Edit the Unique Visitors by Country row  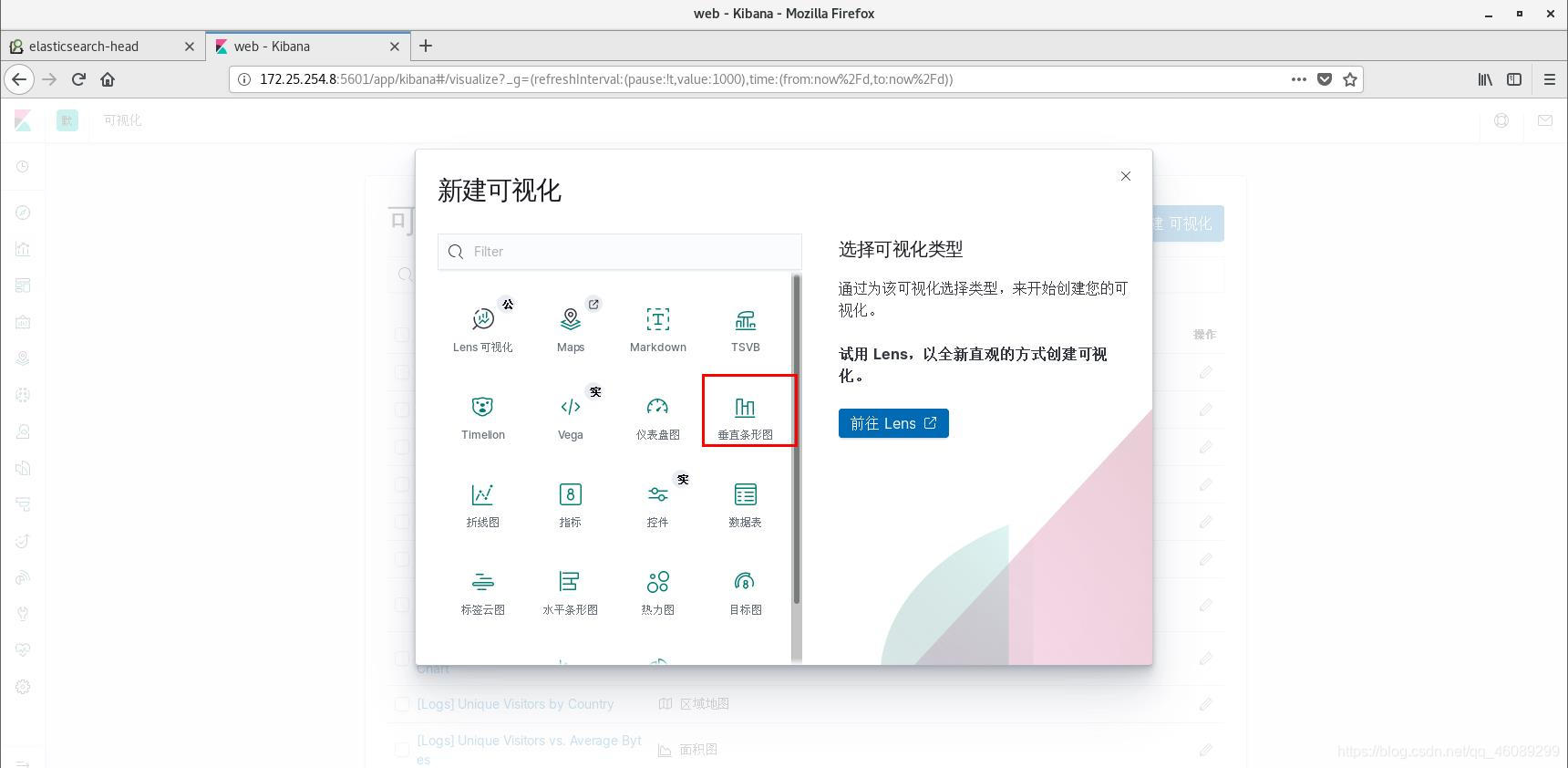[x=1206, y=704]
